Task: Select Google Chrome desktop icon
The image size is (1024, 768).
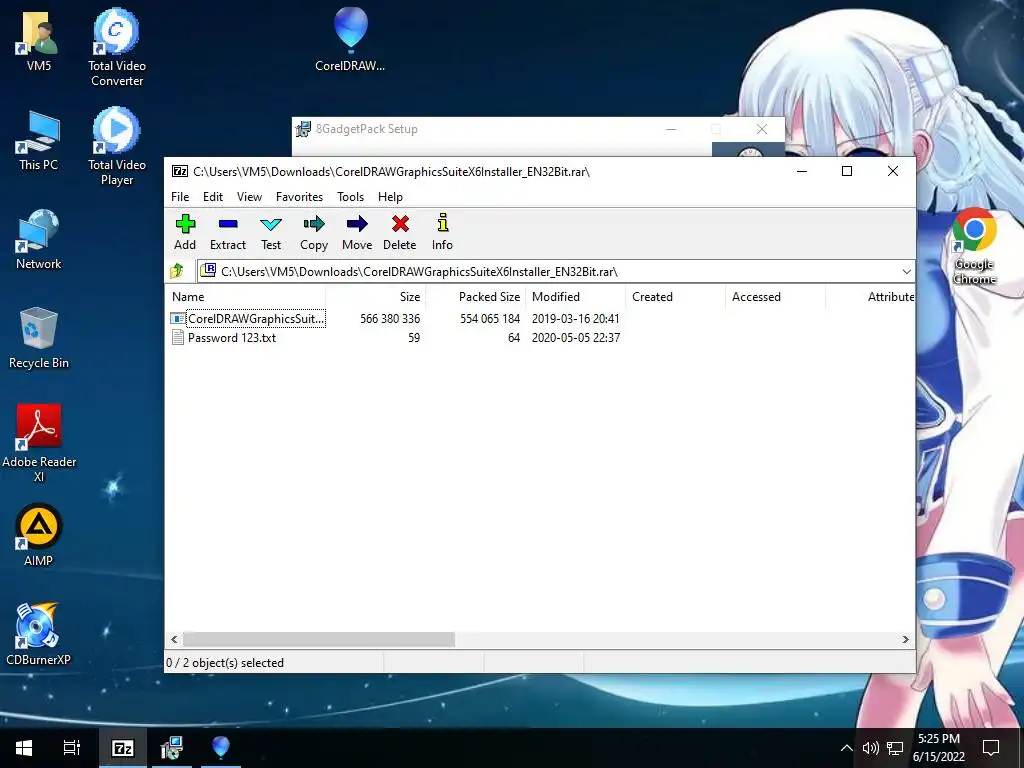Action: pos(974,246)
